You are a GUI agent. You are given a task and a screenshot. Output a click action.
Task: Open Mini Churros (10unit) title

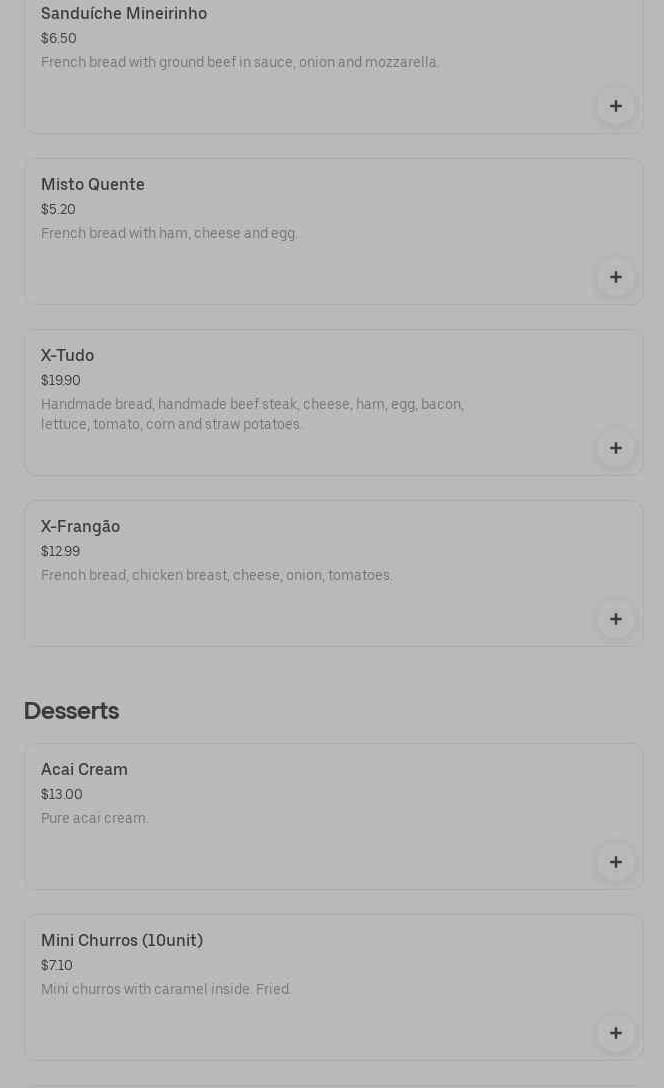tap(122, 941)
